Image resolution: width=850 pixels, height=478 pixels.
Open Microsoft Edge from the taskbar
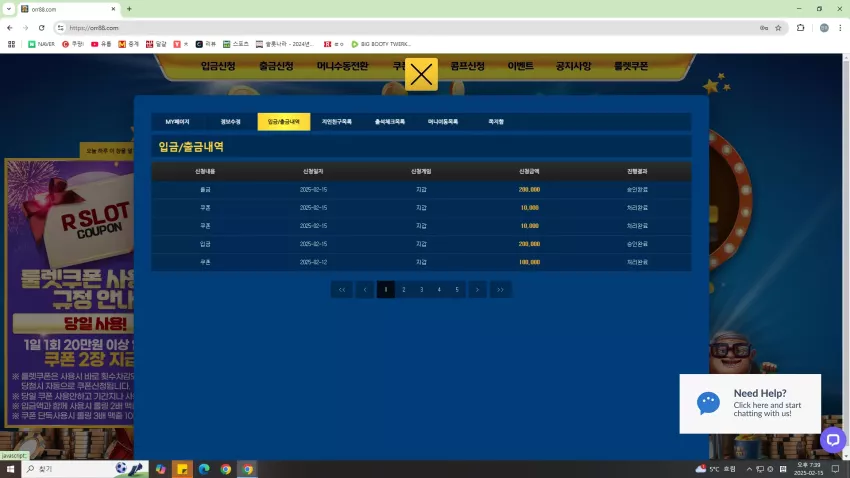coord(204,469)
